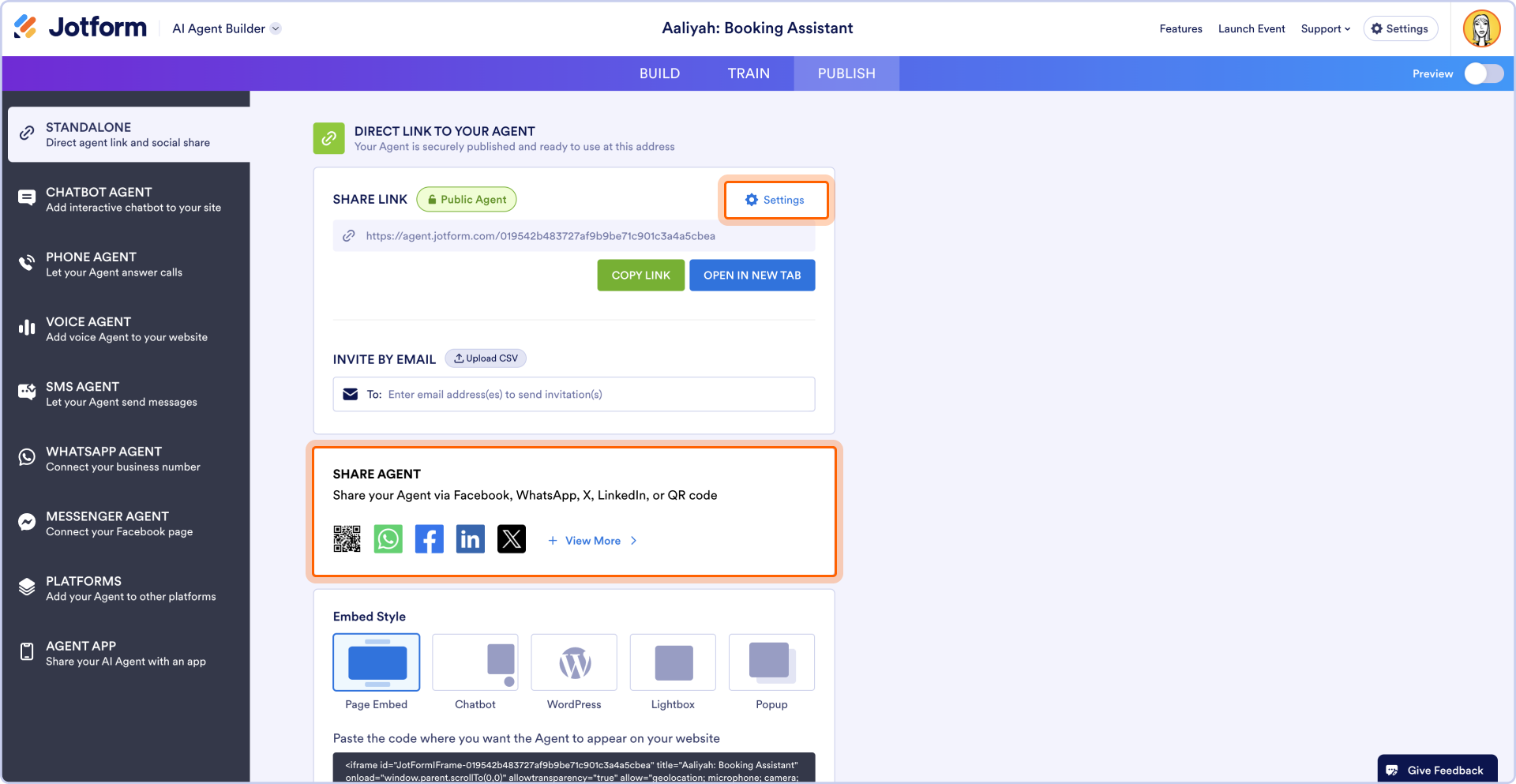The height and width of the screenshot is (784, 1516).
Task: Share agent on Facebook icon
Action: coord(429,539)
